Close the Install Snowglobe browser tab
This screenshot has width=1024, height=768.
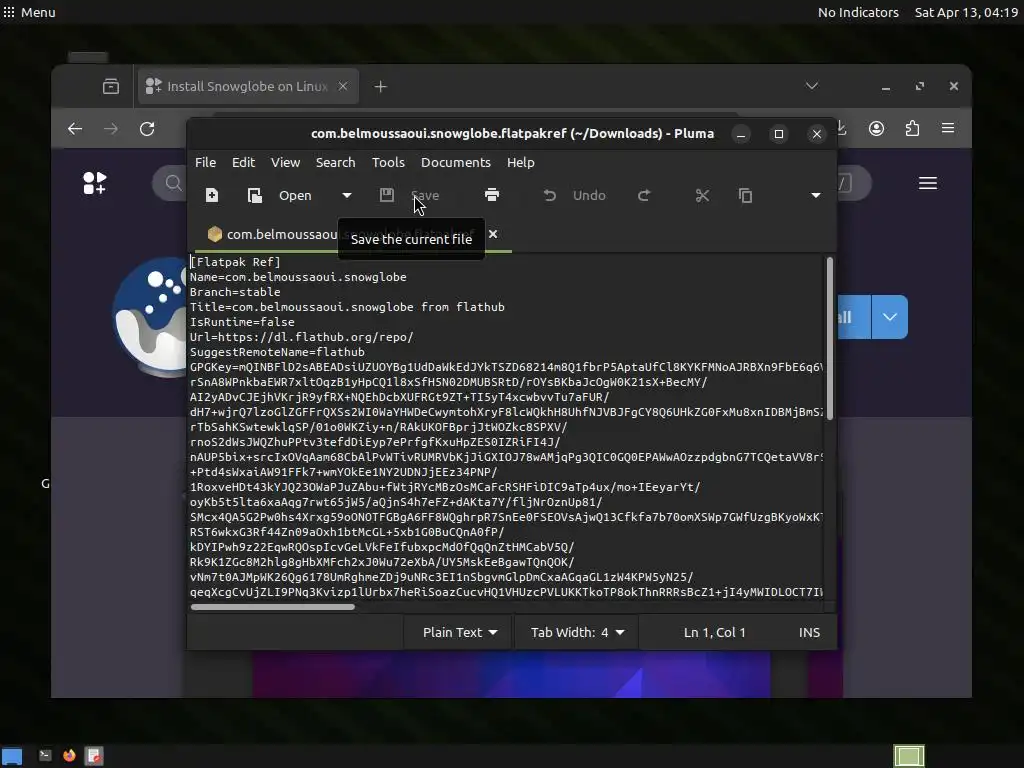(x=342, y=86)
